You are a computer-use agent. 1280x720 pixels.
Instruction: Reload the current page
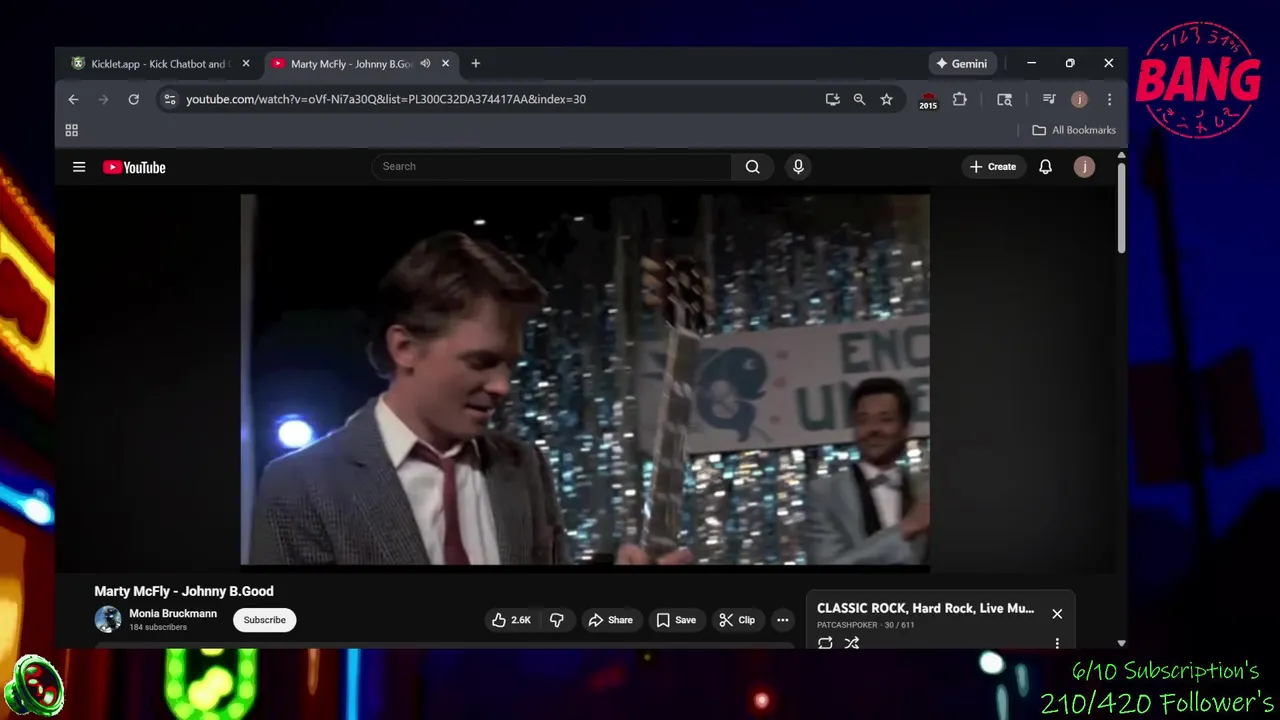tap(133, 99)
